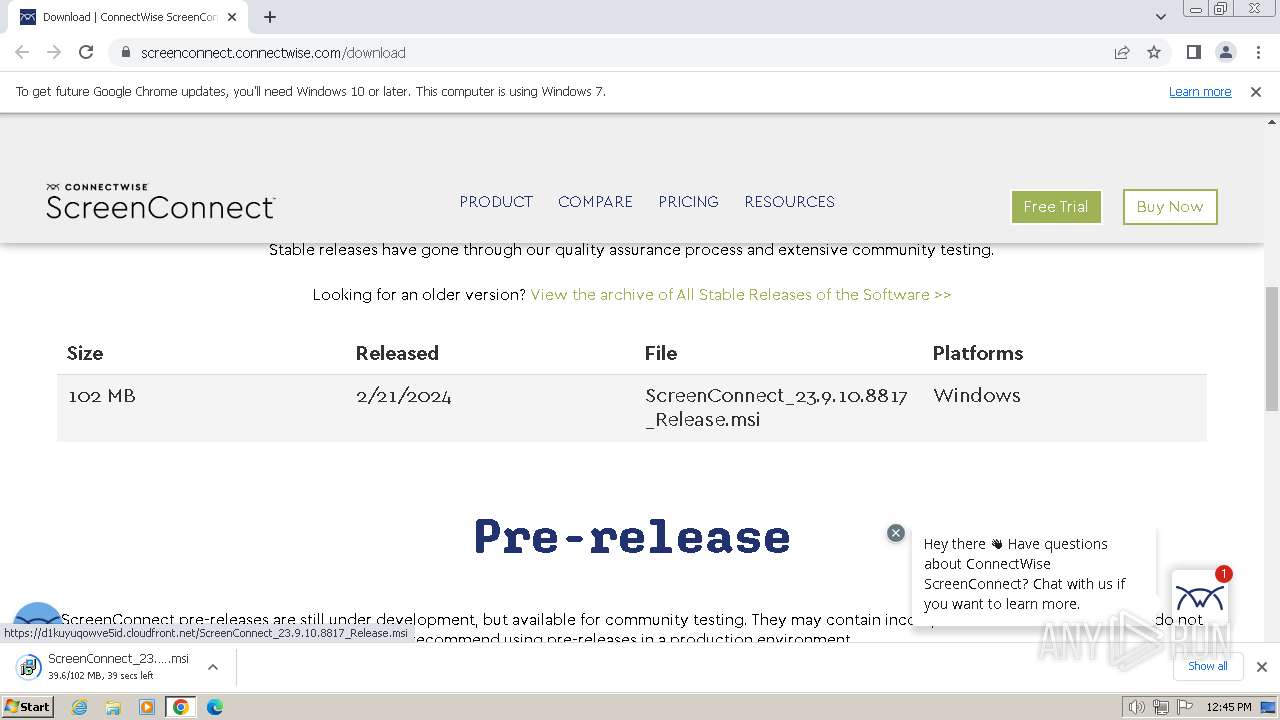
Task: Click the Size column header
Action: (85, 353)
